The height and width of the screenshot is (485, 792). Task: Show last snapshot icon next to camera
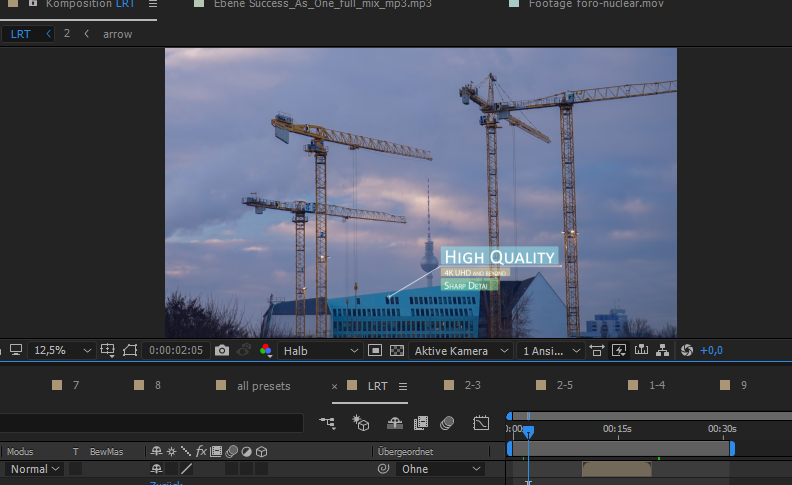click(x=244, y=350)
